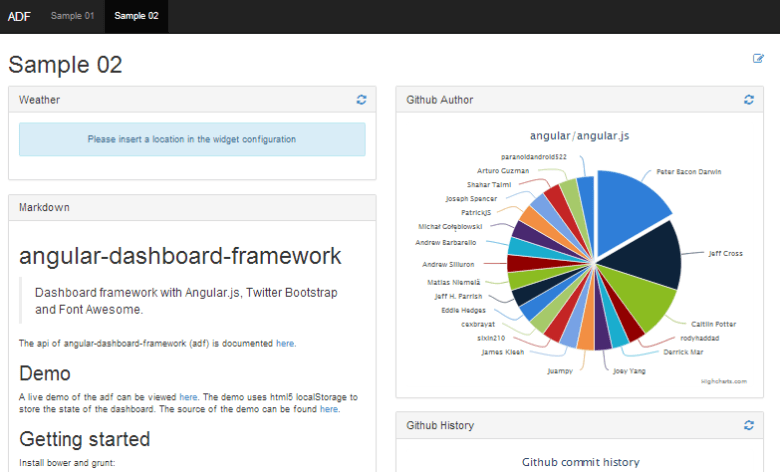Click the James Kleeh chart label
The height and width of the screenshot is (472, 780).
click(502, 352)
